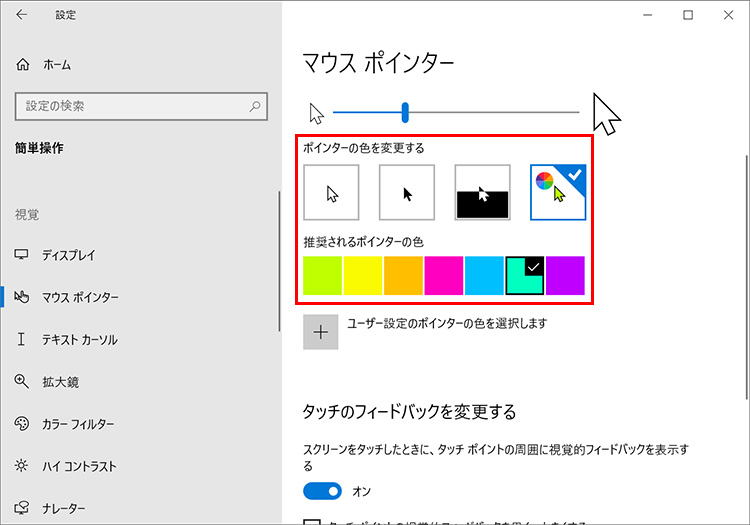Select the black pointer style

tap(407, 193)
